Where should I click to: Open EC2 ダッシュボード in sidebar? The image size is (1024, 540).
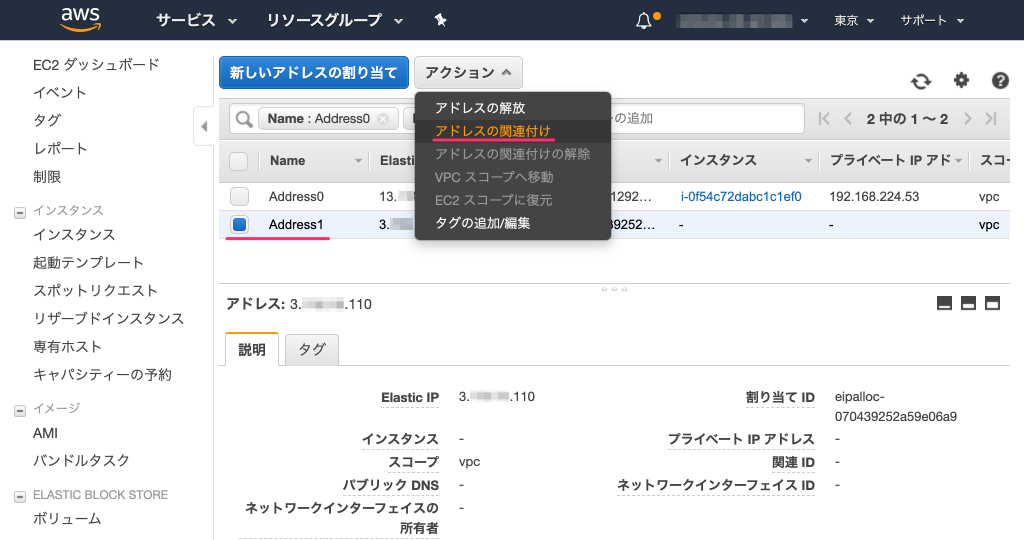point(96,65)
